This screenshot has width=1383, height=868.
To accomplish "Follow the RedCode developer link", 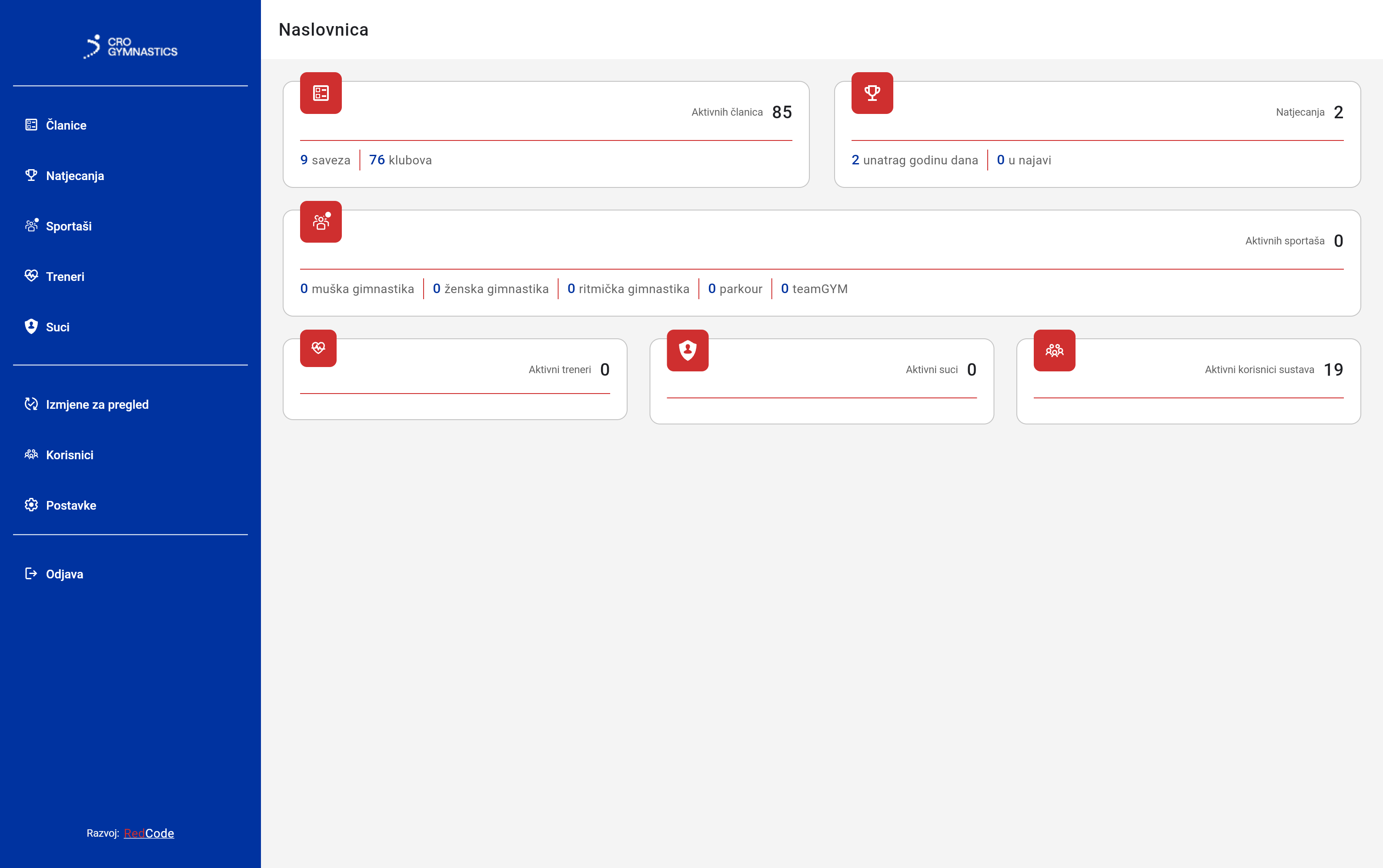I will pos(149,833).
